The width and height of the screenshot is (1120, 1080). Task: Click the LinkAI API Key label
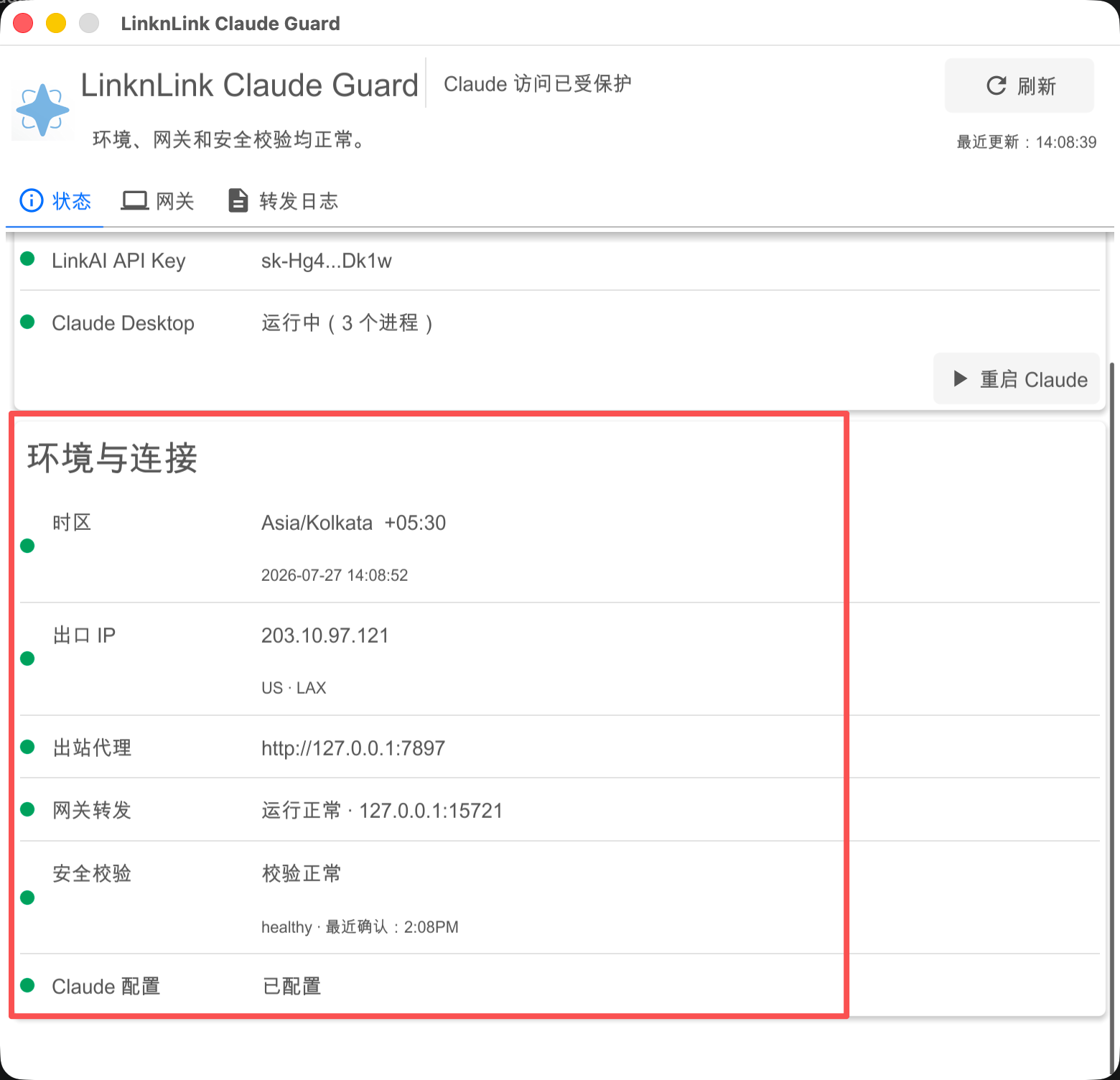[x=118, y=261]
